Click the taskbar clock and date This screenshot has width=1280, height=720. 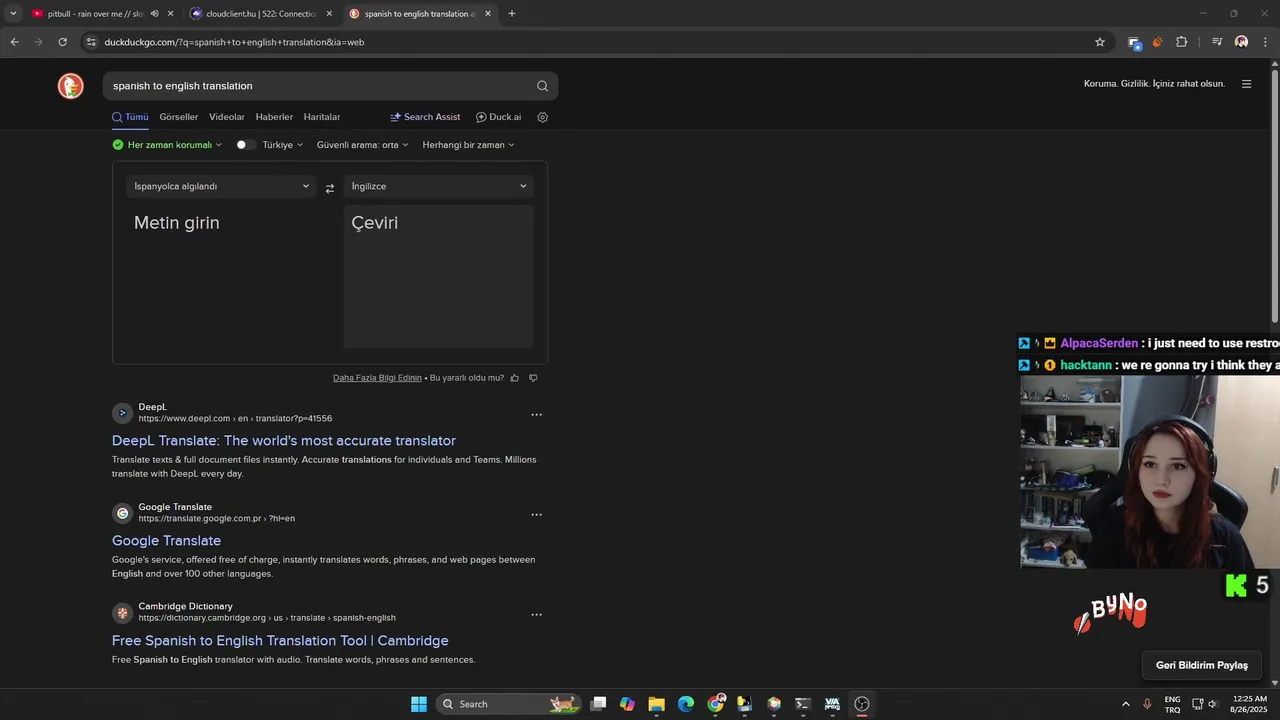tap(1250, 704)
